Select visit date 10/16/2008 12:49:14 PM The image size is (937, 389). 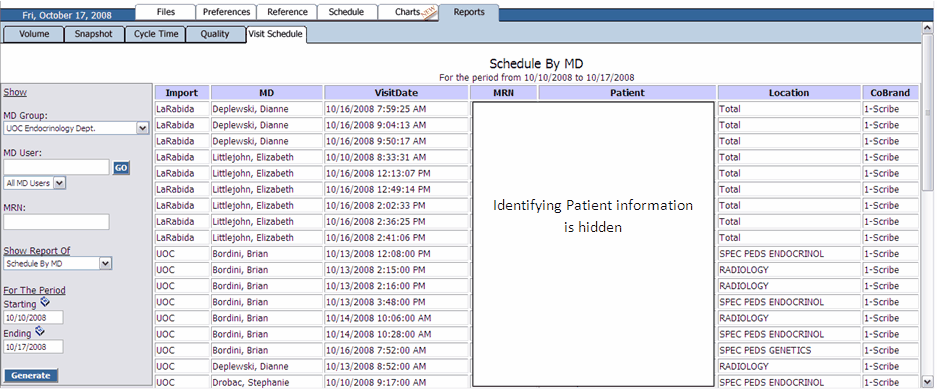[396, 189]
